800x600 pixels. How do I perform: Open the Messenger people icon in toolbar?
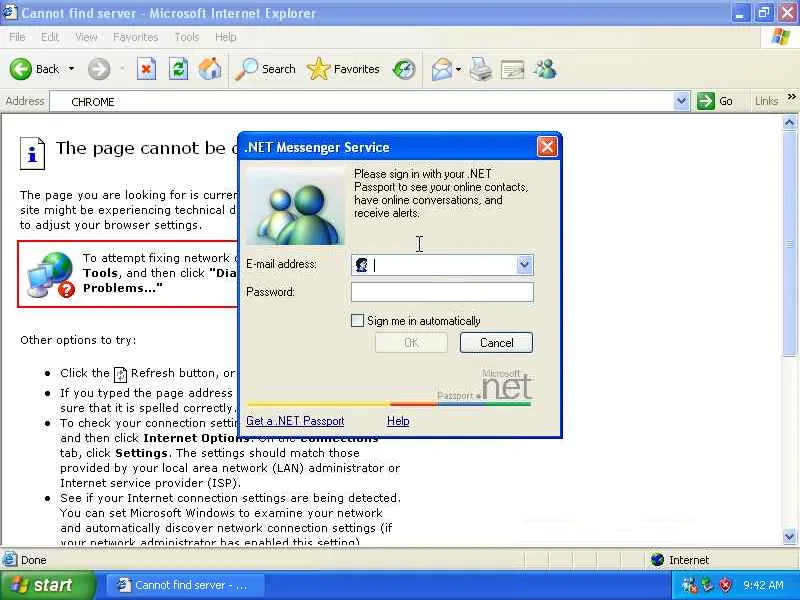545,69
